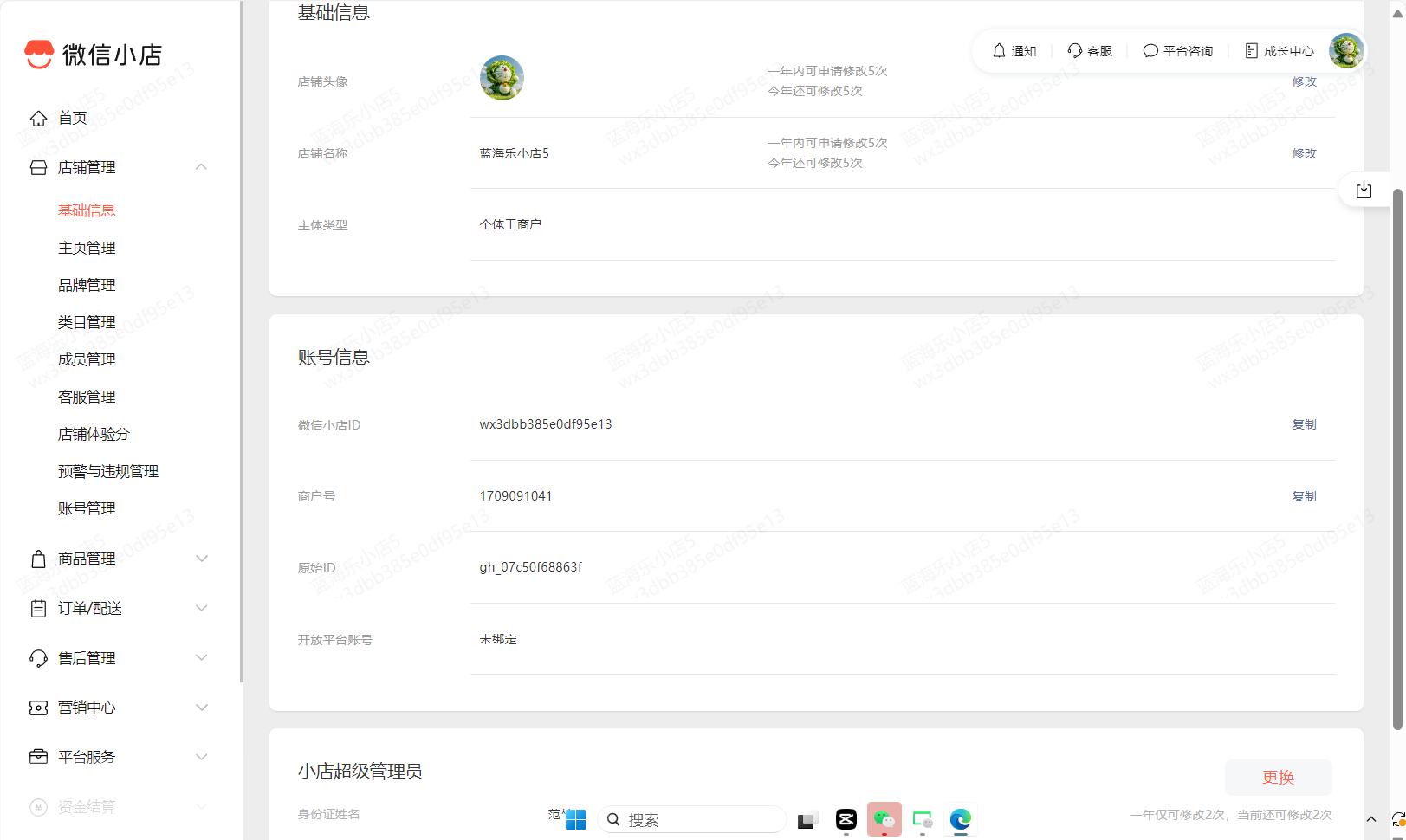Click the page vertical scrollbar

click(x=1397, y=459)
